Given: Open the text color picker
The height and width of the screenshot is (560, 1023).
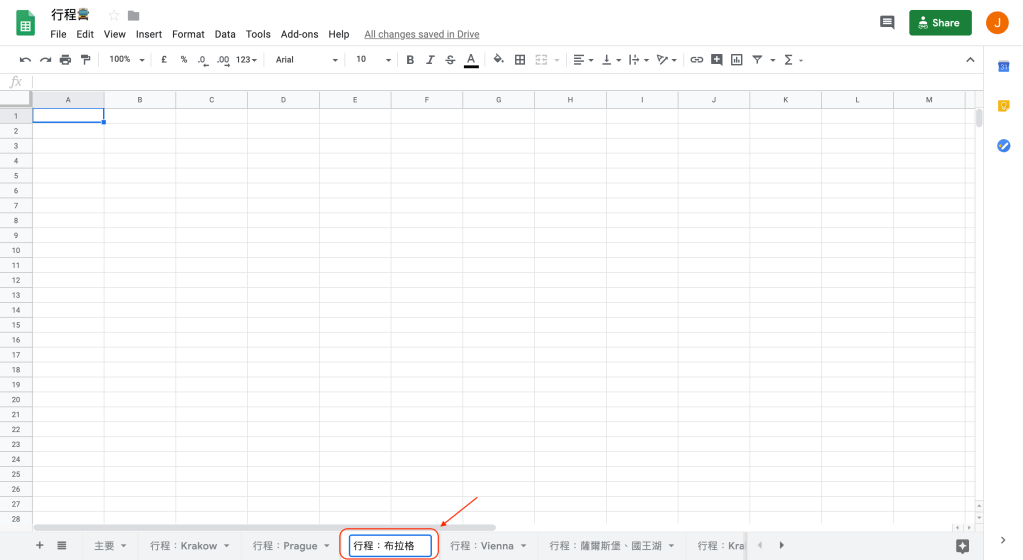Looking at the screenshot, I should tap(470, 60).
